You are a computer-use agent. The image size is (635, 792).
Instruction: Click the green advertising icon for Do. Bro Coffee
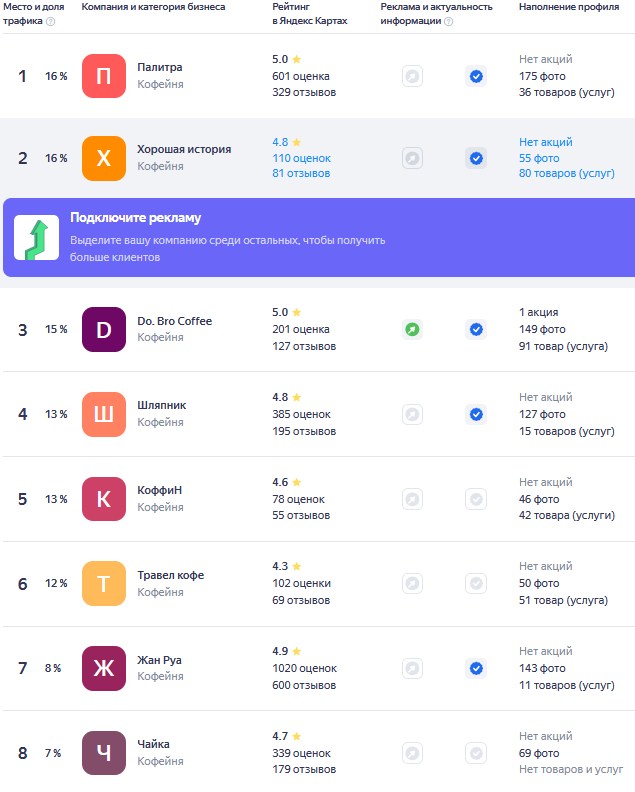412,329
